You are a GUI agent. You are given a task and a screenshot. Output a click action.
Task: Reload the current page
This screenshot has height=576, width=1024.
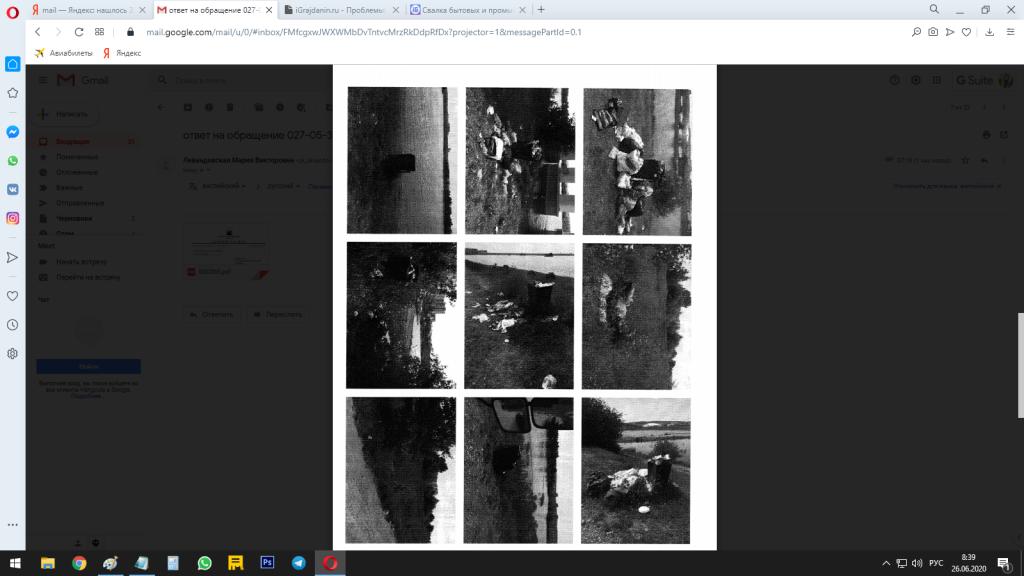click(79, 32)
